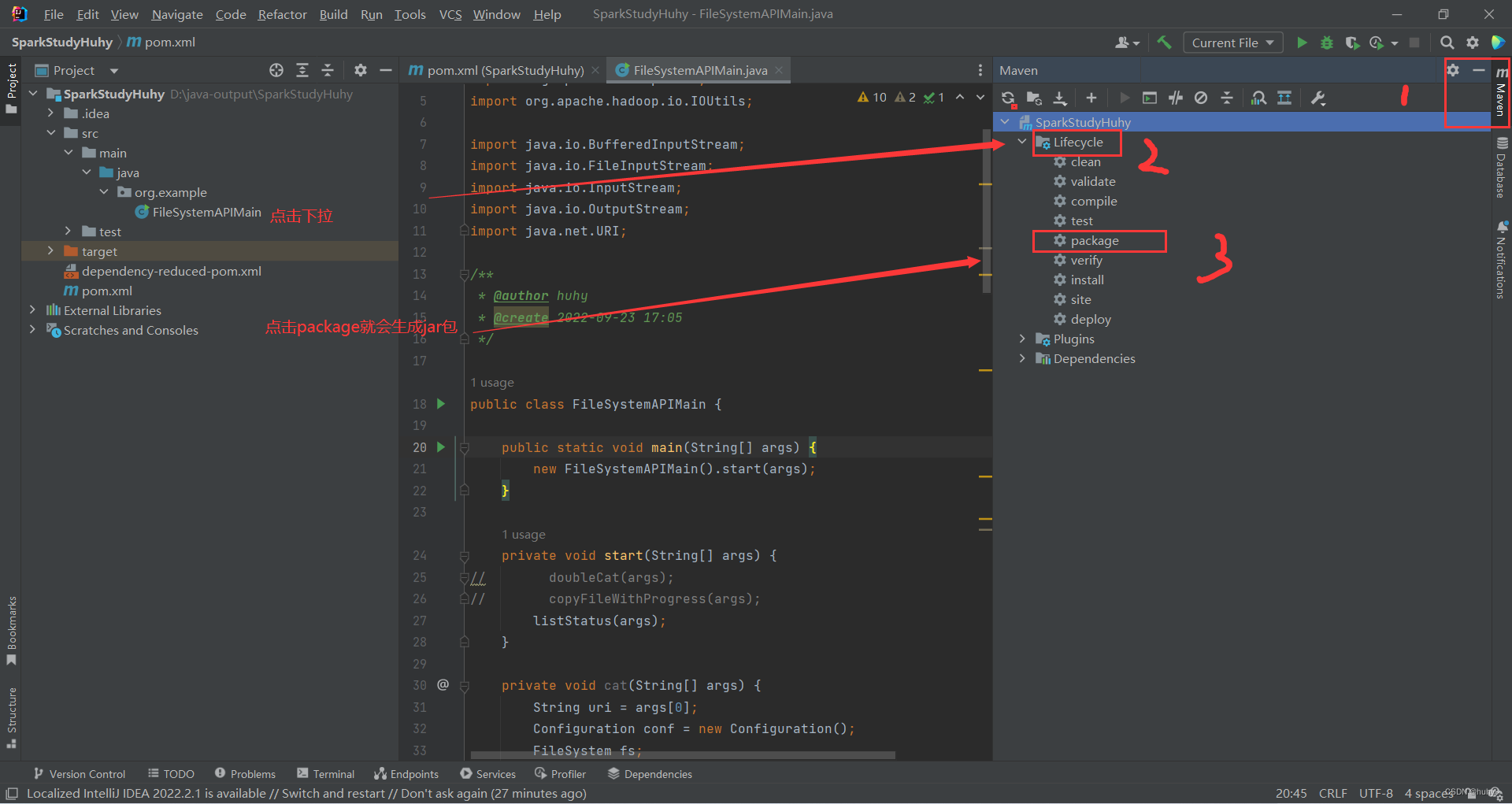Run the package lifecycle goal
The image size is (1512, 804).
pyautogui.click(x=1095, y=241)
